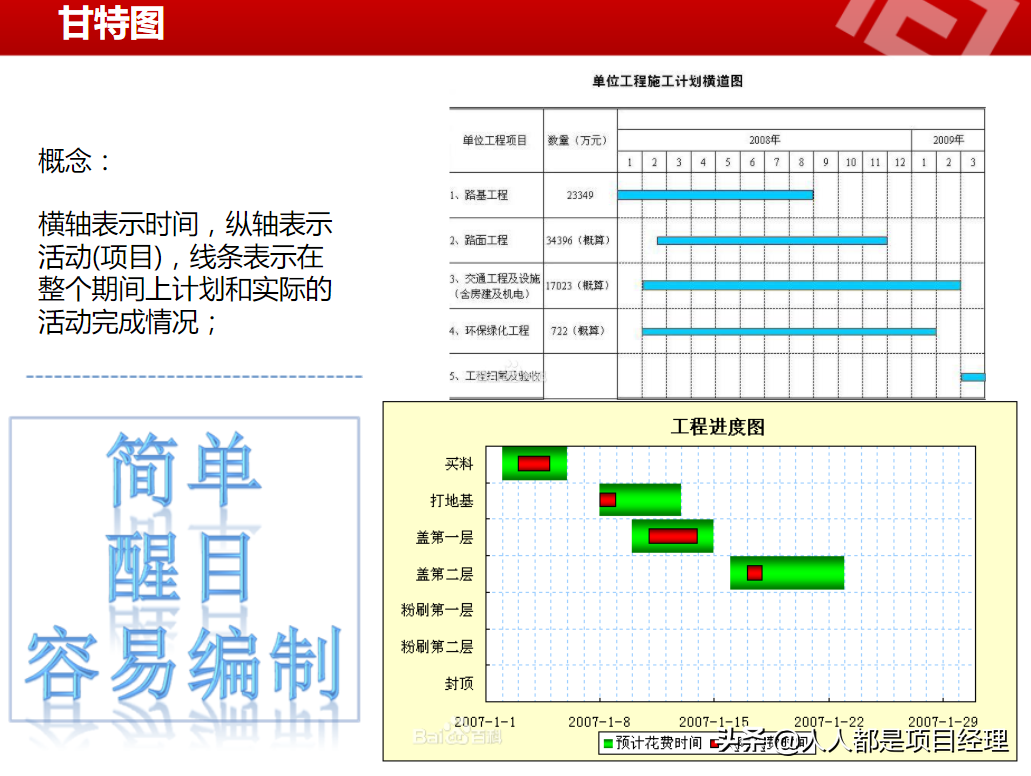Click the lower chart title 工程进度图
1031x776 pixels.
click(717, 427)
